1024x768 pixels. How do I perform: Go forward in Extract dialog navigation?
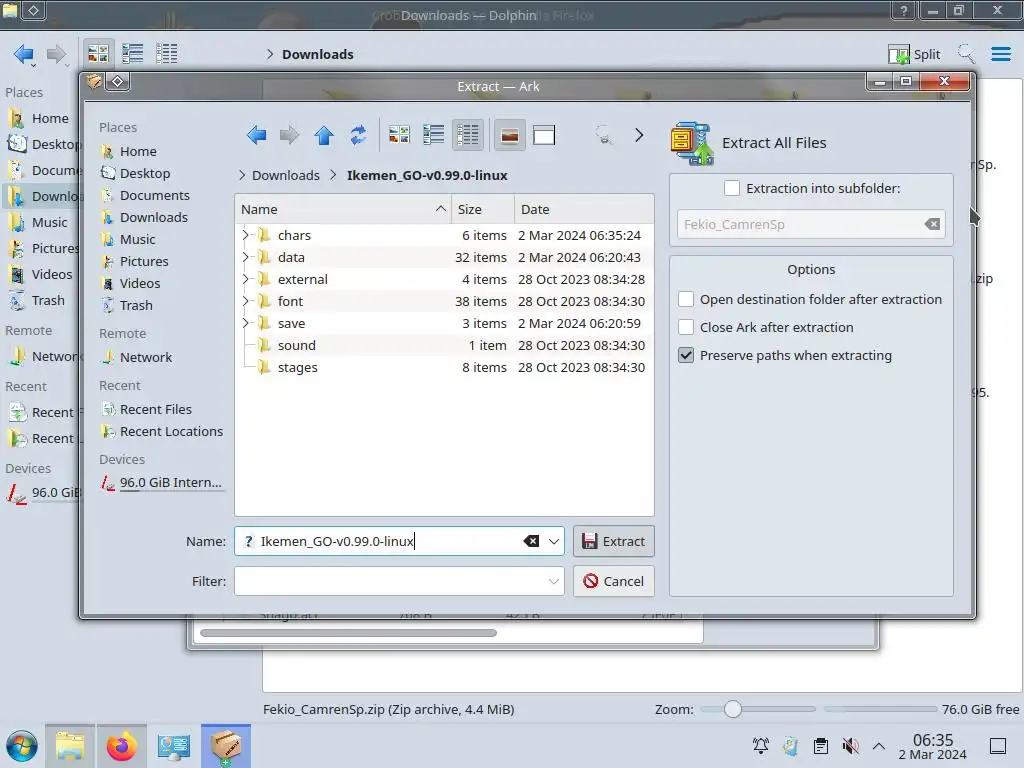(289, 135)
